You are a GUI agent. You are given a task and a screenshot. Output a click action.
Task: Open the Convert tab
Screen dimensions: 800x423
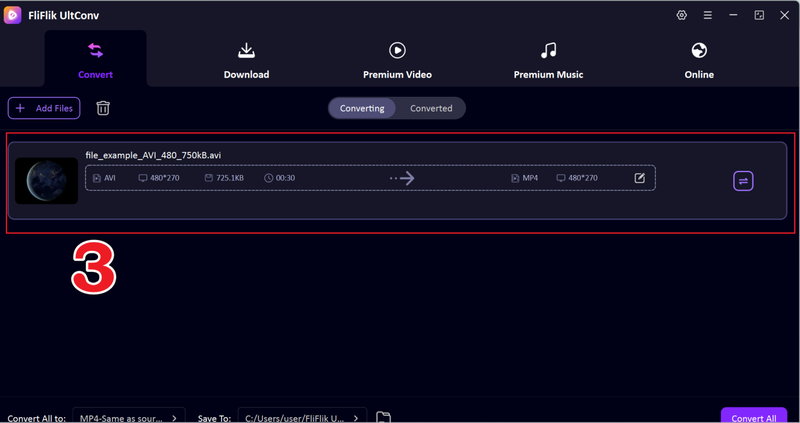[95, 60]
